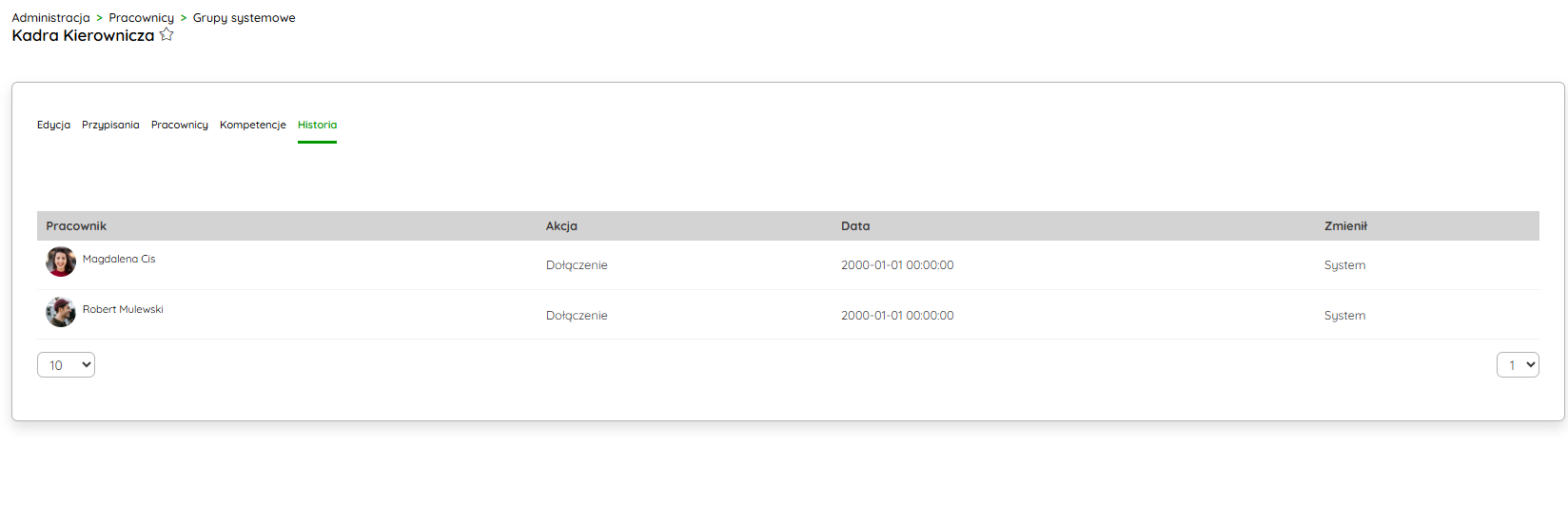Open the rows-per-page dropdown showing 10

(66, 365)
